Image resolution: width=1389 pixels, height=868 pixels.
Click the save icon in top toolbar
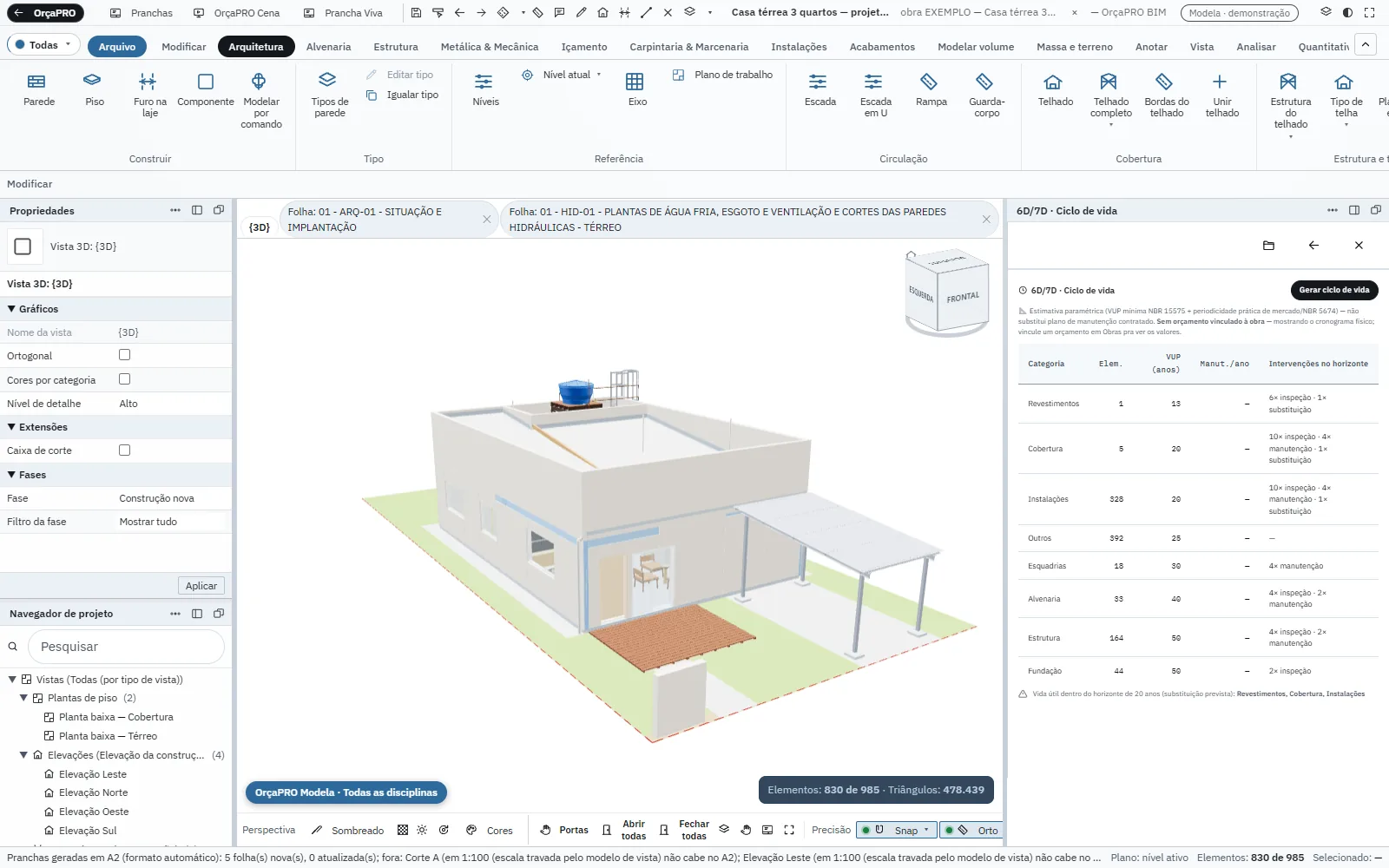416,13
